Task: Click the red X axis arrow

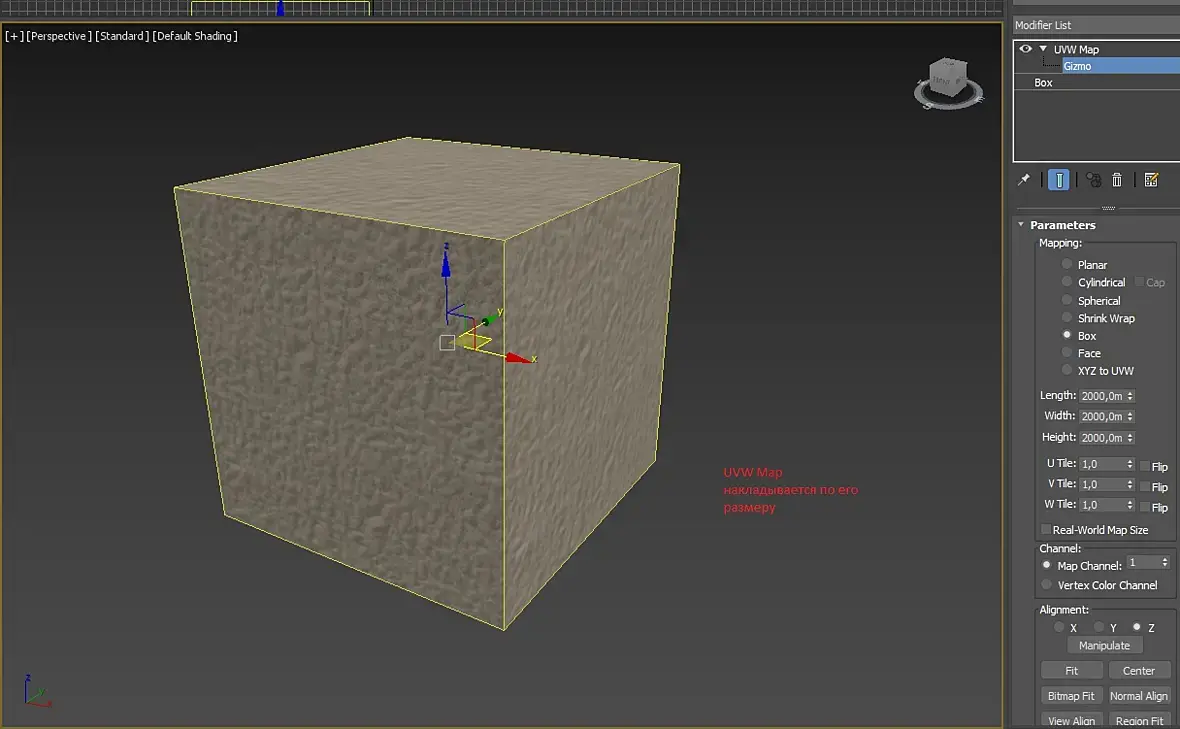Action: (519, 358)
